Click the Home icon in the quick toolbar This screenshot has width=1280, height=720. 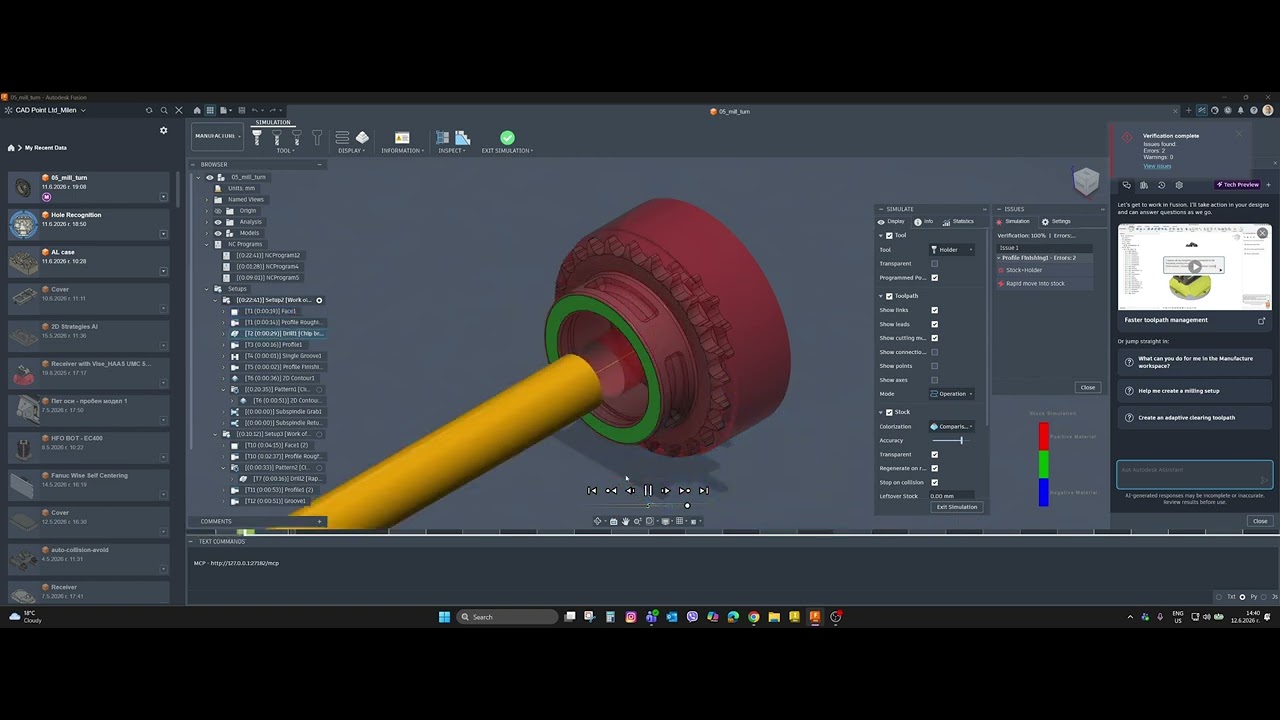pyautogui.click(x=197, y=110)
